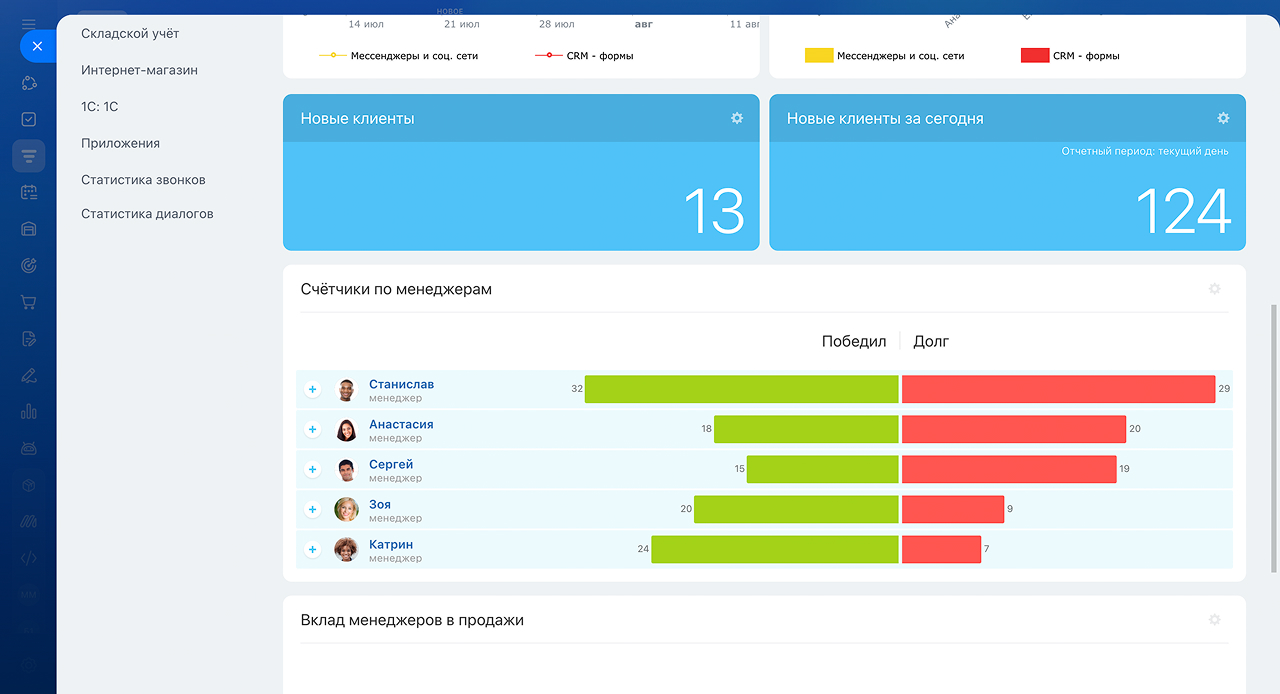Click Зоя's avatar photo
This screenshot has height=694, width=1280.
click(346, 509)
